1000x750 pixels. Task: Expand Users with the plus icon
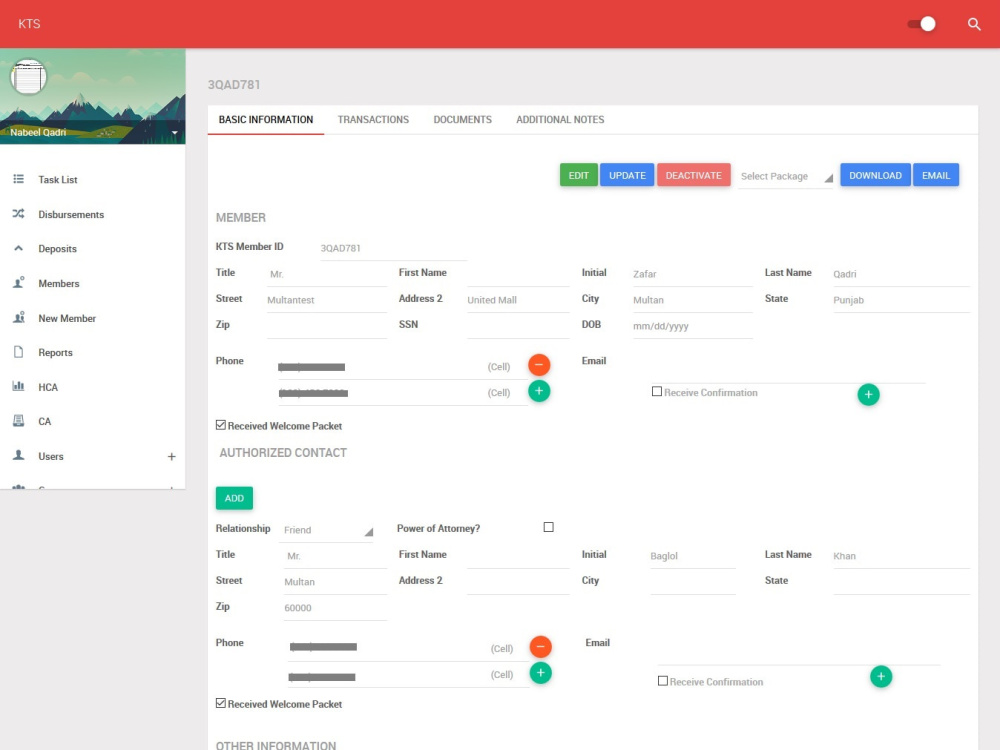click(172, 457)
